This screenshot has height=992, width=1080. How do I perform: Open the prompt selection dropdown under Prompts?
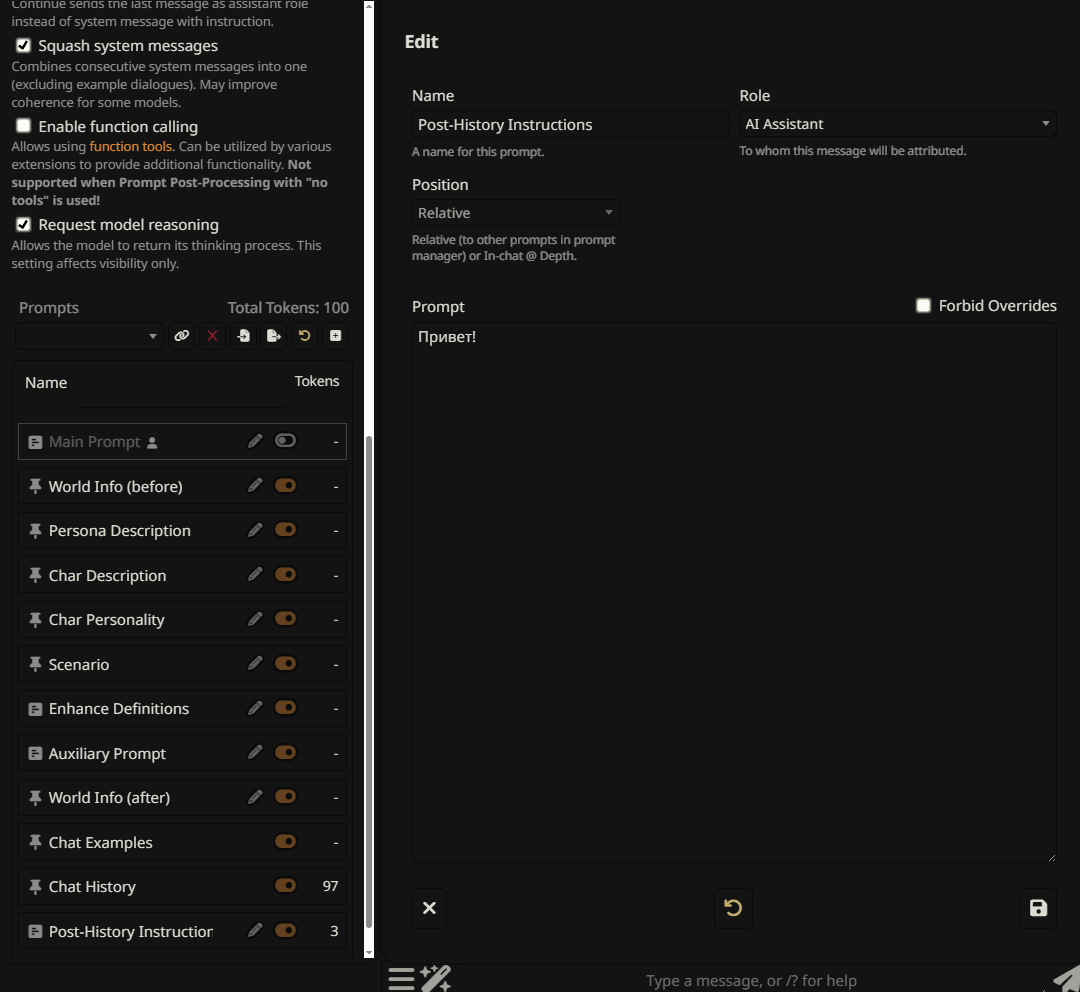click(89, 336)
